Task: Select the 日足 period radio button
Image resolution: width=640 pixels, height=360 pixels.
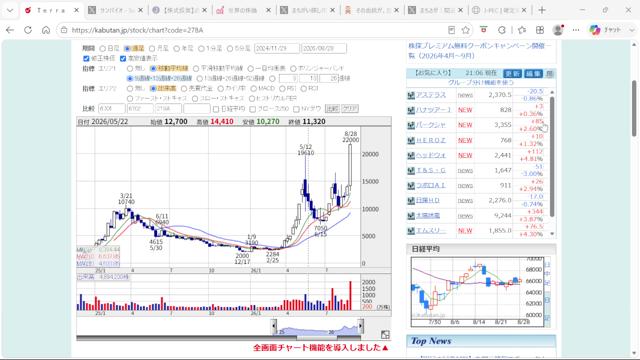Action: point(103,49)
